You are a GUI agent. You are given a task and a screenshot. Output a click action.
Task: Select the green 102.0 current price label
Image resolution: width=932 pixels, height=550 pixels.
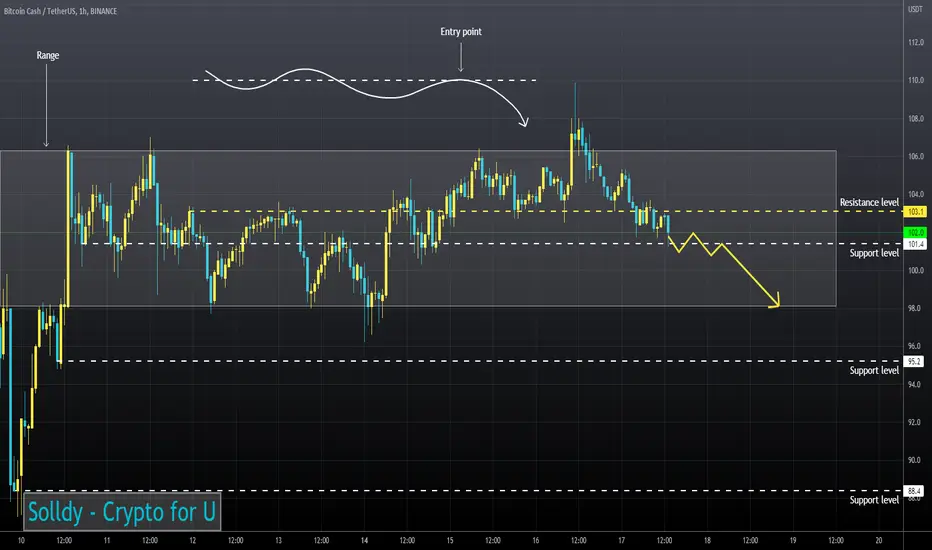click(914, 232)
